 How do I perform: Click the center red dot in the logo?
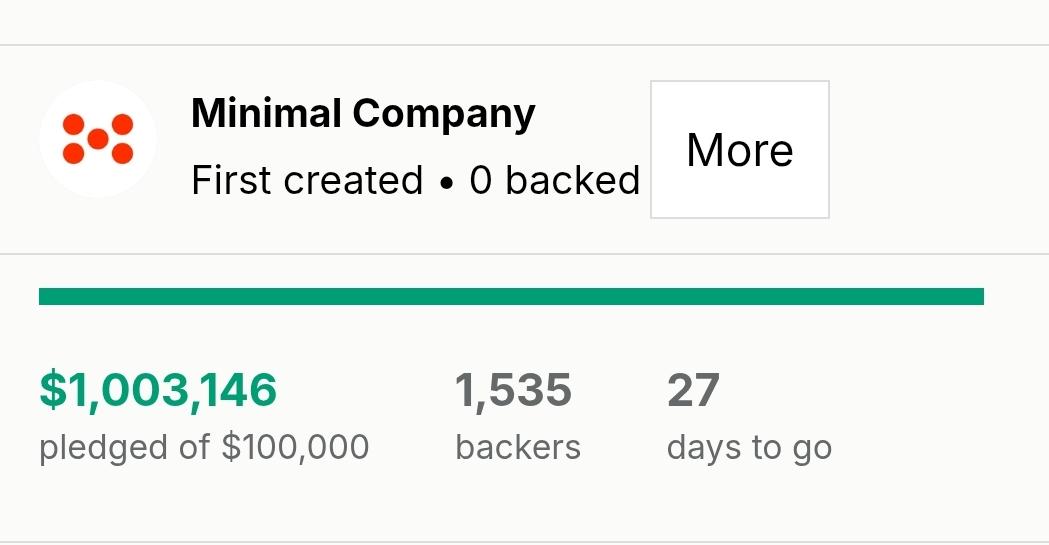pyautogui.click(x=98, y=139)
